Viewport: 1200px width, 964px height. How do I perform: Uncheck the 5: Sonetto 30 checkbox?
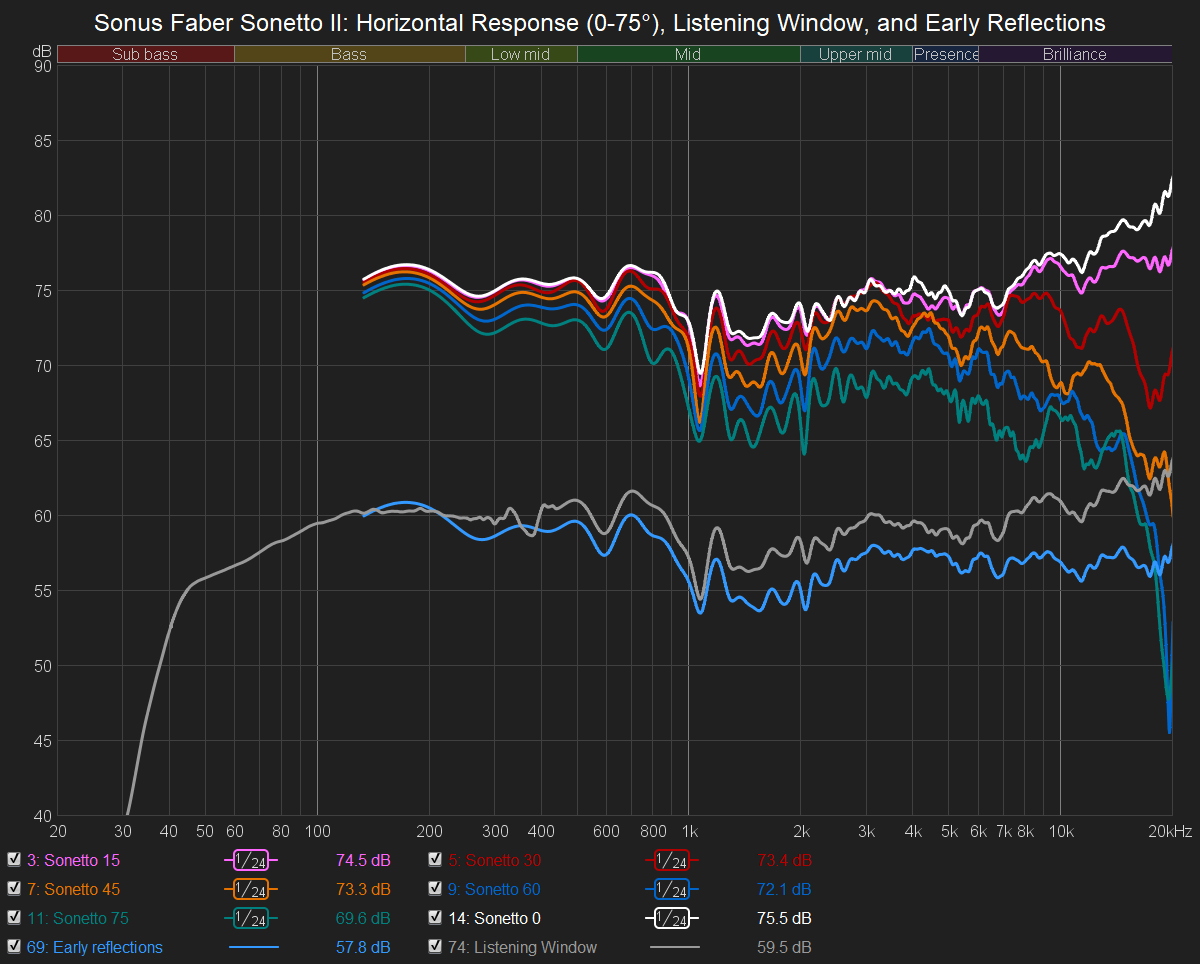click(x=435, y=859)
